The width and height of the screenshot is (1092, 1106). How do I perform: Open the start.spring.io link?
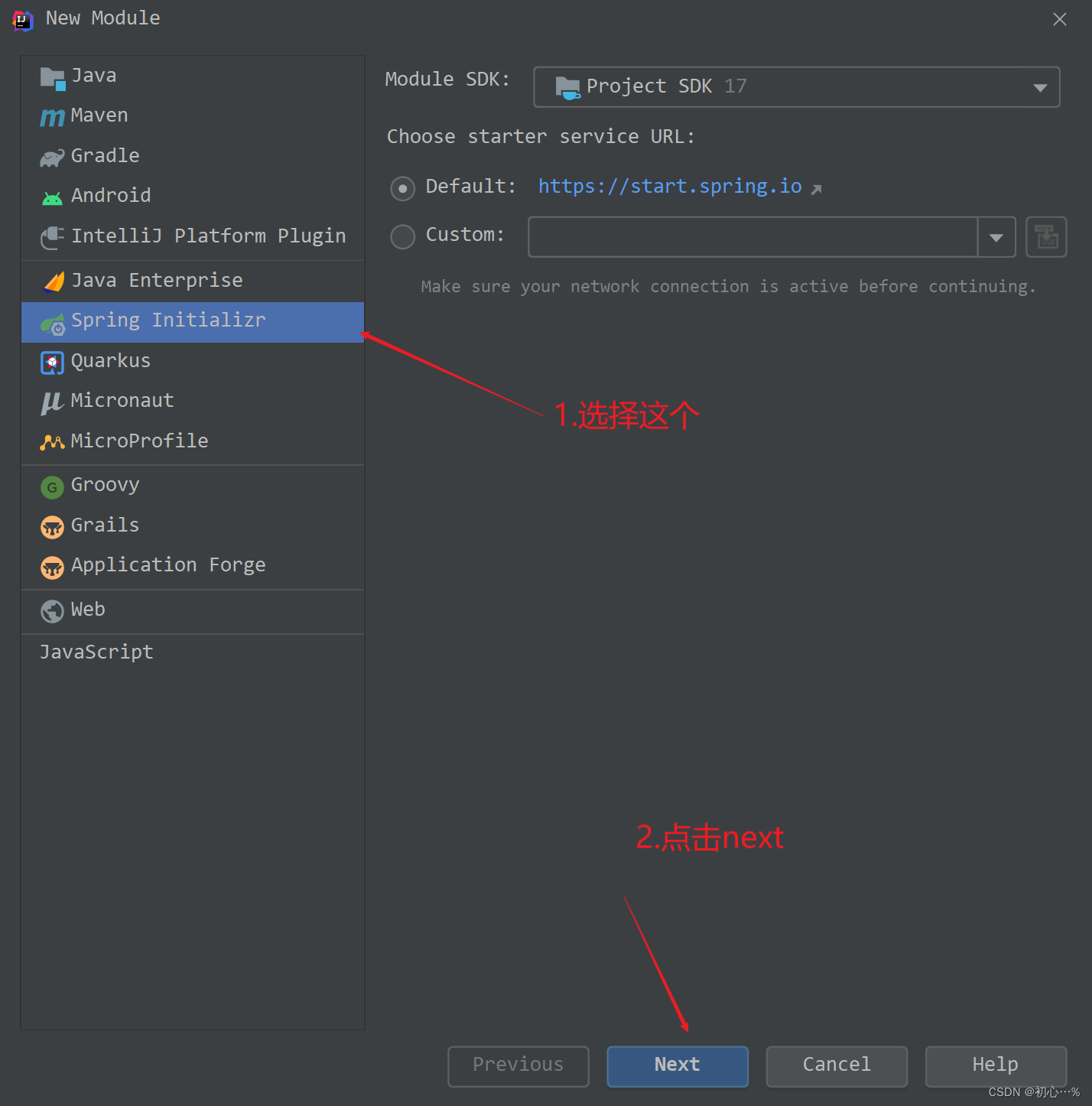[x=670, y=186]
